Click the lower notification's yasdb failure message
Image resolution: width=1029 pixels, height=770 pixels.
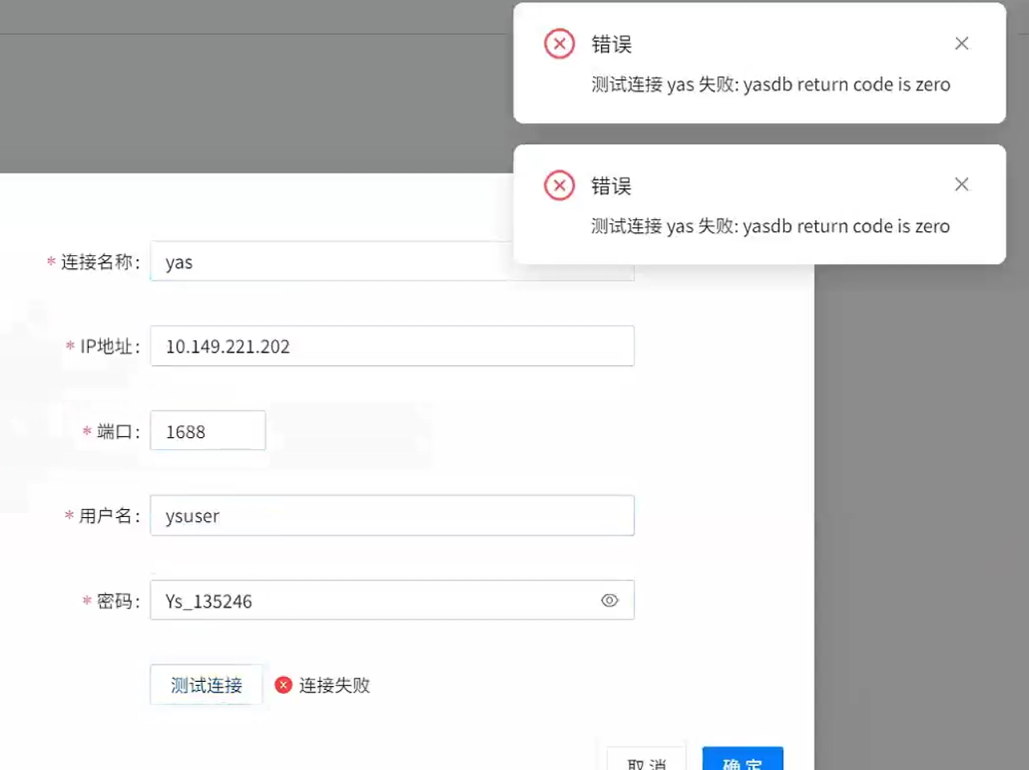(770, 226)
